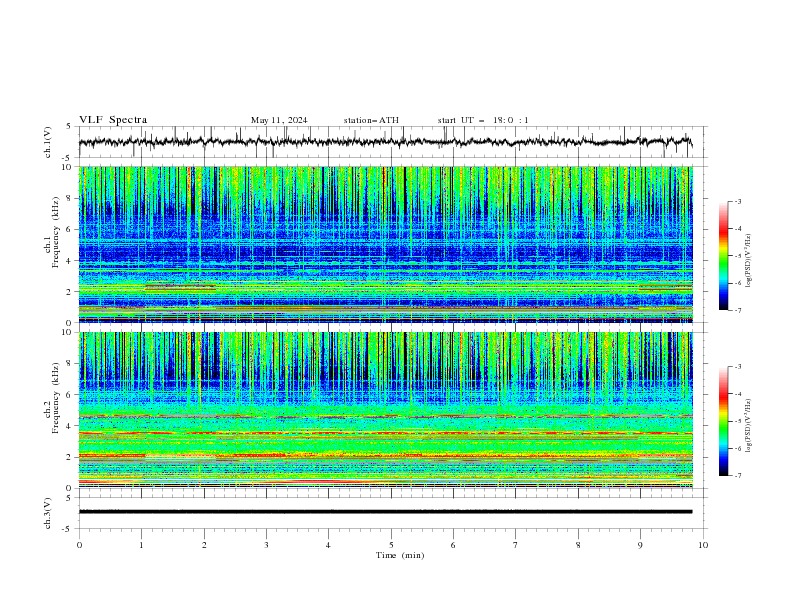Click the time axis tick label "5" under the ch.3 panel
The height and width of the screenshot is (612, 792).
coord(391,545)
